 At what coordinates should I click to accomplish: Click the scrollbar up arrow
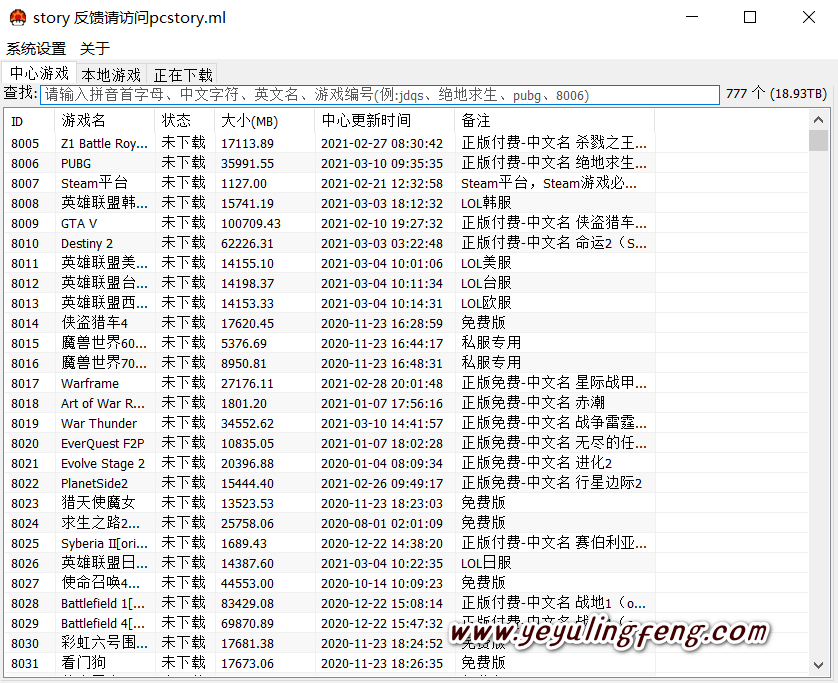coord(818,120)
